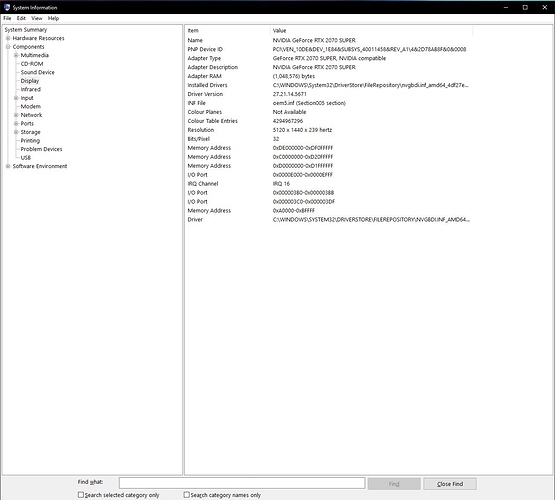Close the System Information window
The height and width of the screenshot is (500, 555).
click(544, 7)
